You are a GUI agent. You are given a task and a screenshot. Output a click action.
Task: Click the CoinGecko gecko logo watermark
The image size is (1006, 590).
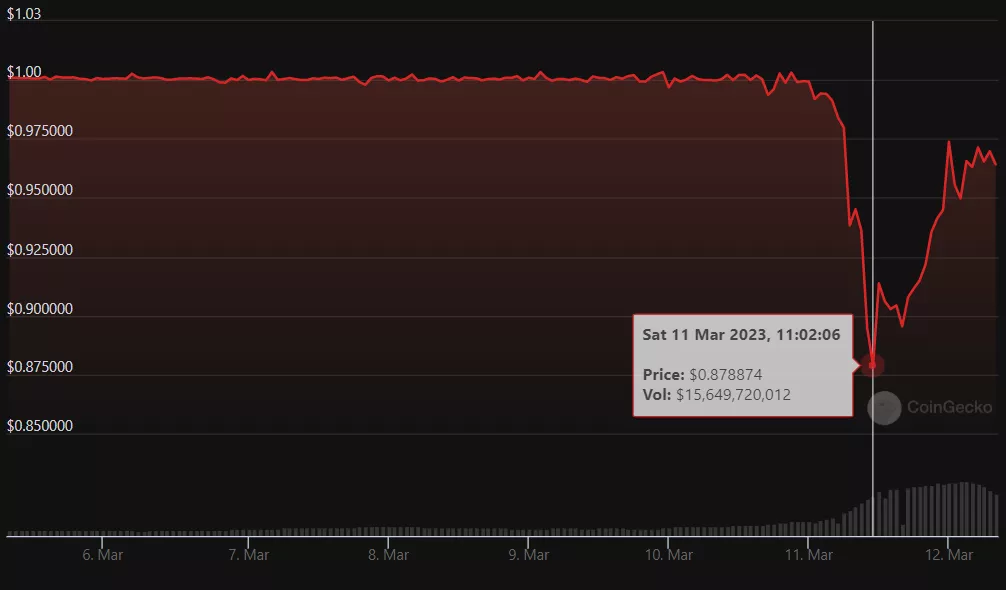[884, 408]
